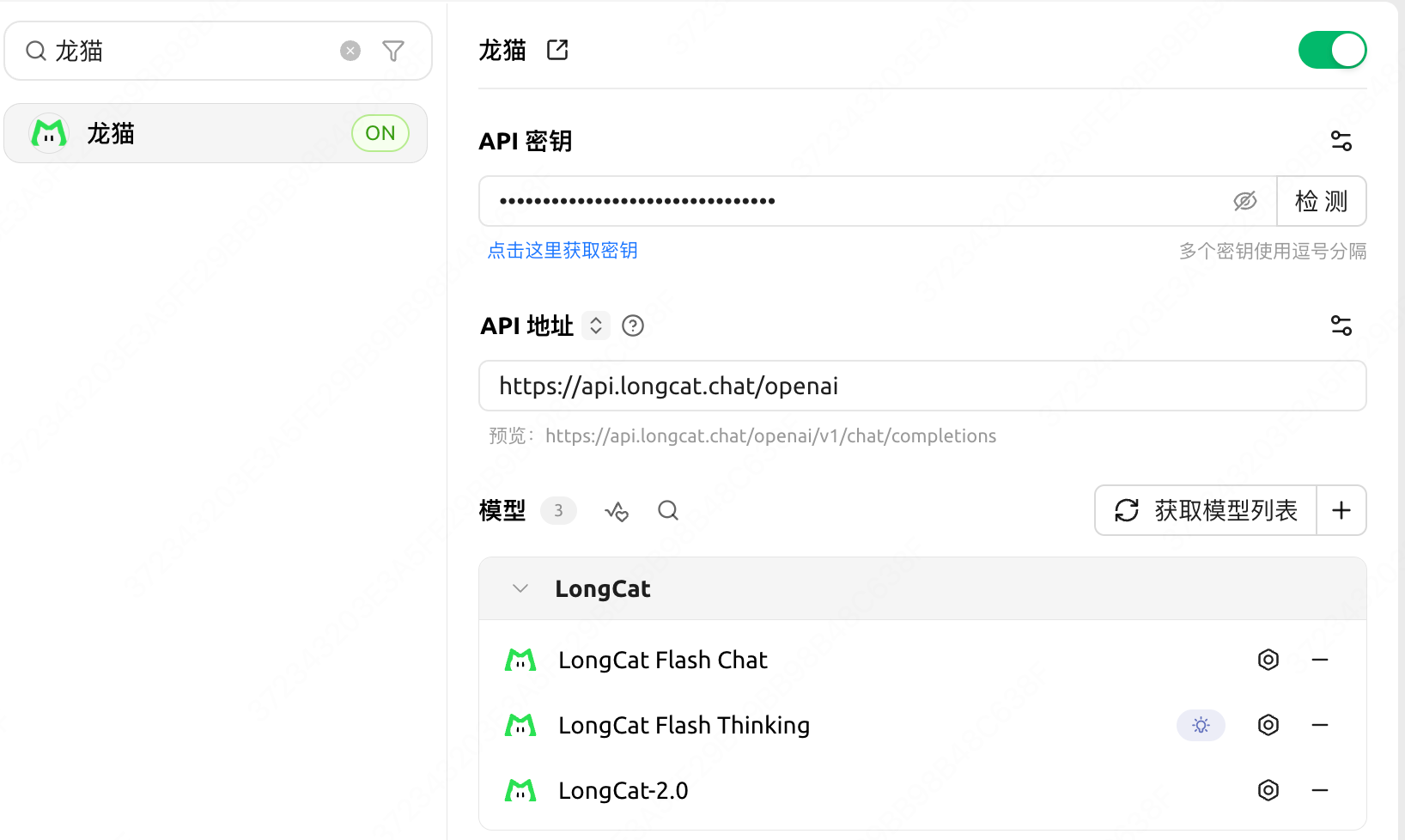The width and height of the screenshot is (1405, 840).
Task: Open the provider filter funnel icon
Action: coord(393,51)
